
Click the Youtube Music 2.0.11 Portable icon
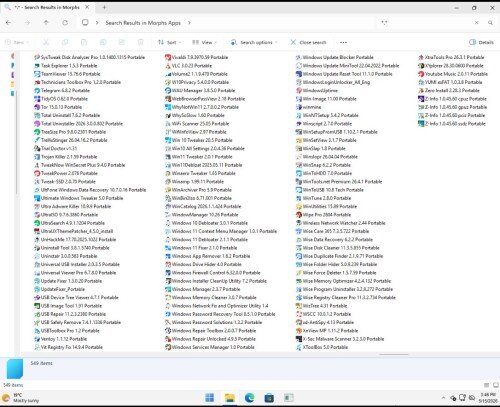pyautogui.click(x=421, y=74)
